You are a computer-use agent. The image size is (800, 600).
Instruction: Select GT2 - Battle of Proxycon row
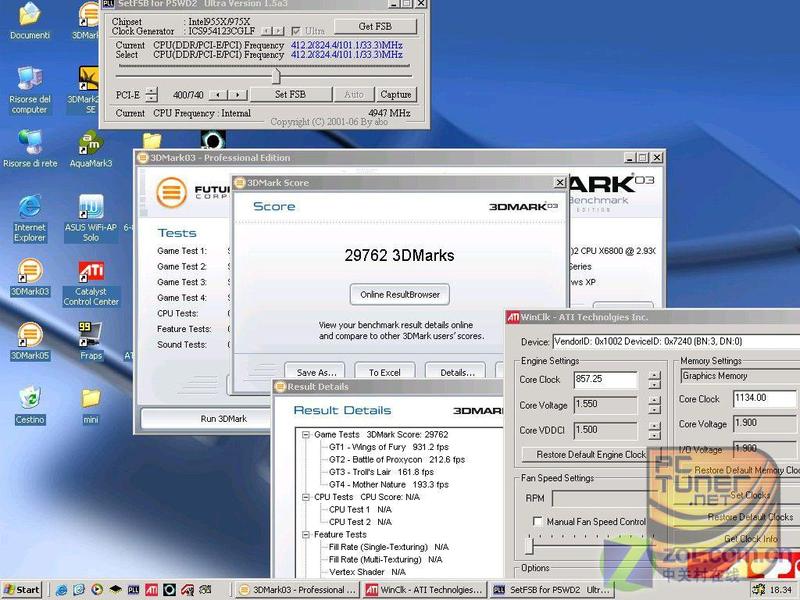[397, 460]
